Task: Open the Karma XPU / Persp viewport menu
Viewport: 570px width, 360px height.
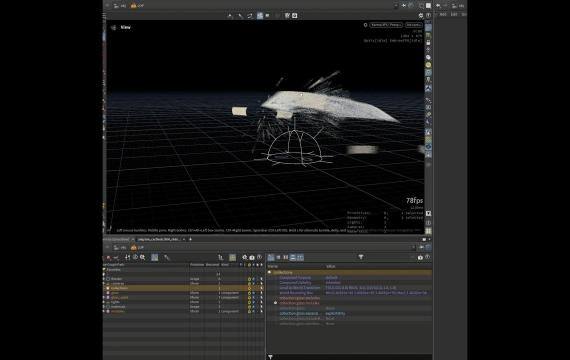Action: pos(386,25)
